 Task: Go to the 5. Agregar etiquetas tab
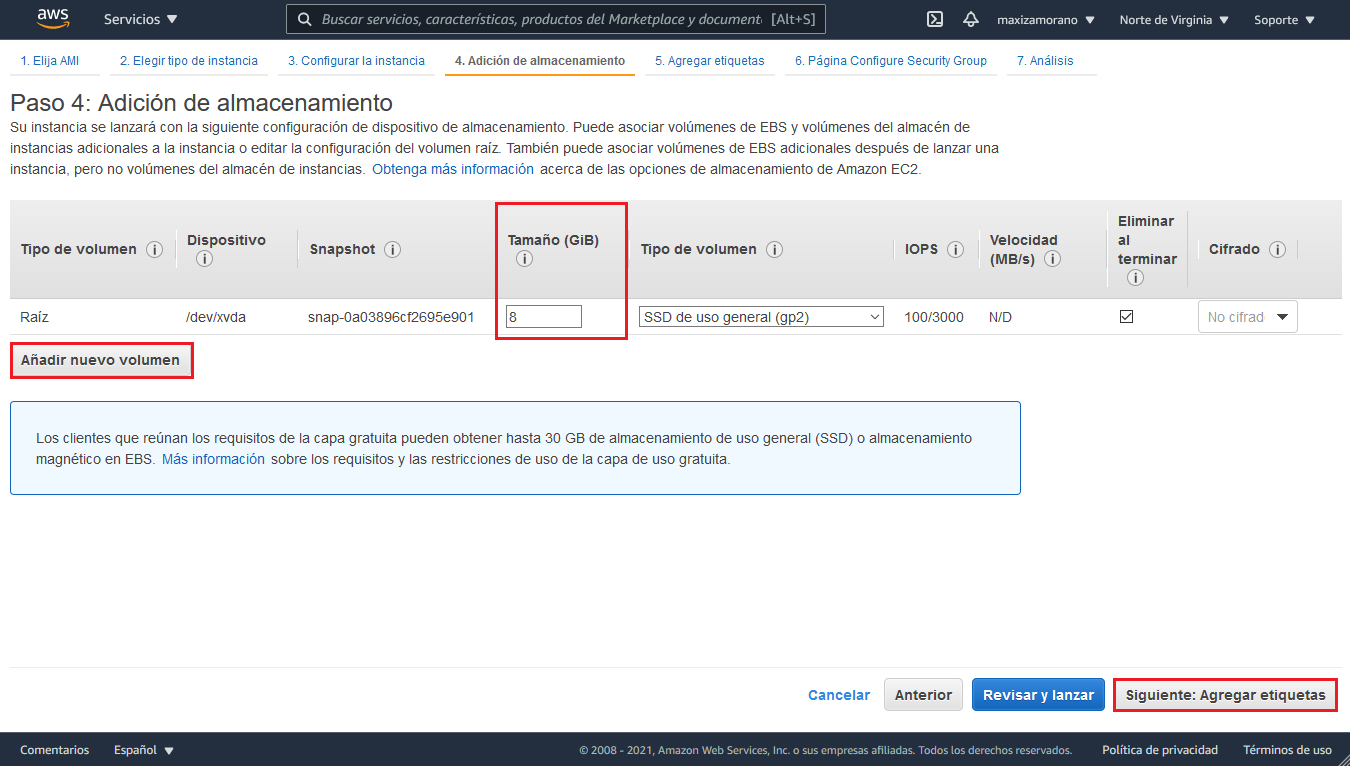point(710,61)
